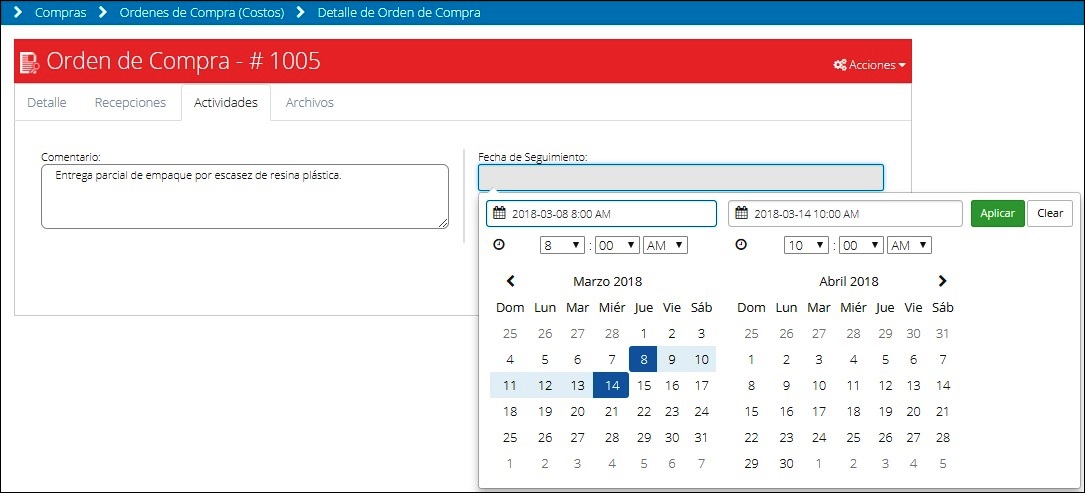Click the Fecha de Seguimiento field
This screenshot has width=1085, height=493.
click(x=680, y=177)
